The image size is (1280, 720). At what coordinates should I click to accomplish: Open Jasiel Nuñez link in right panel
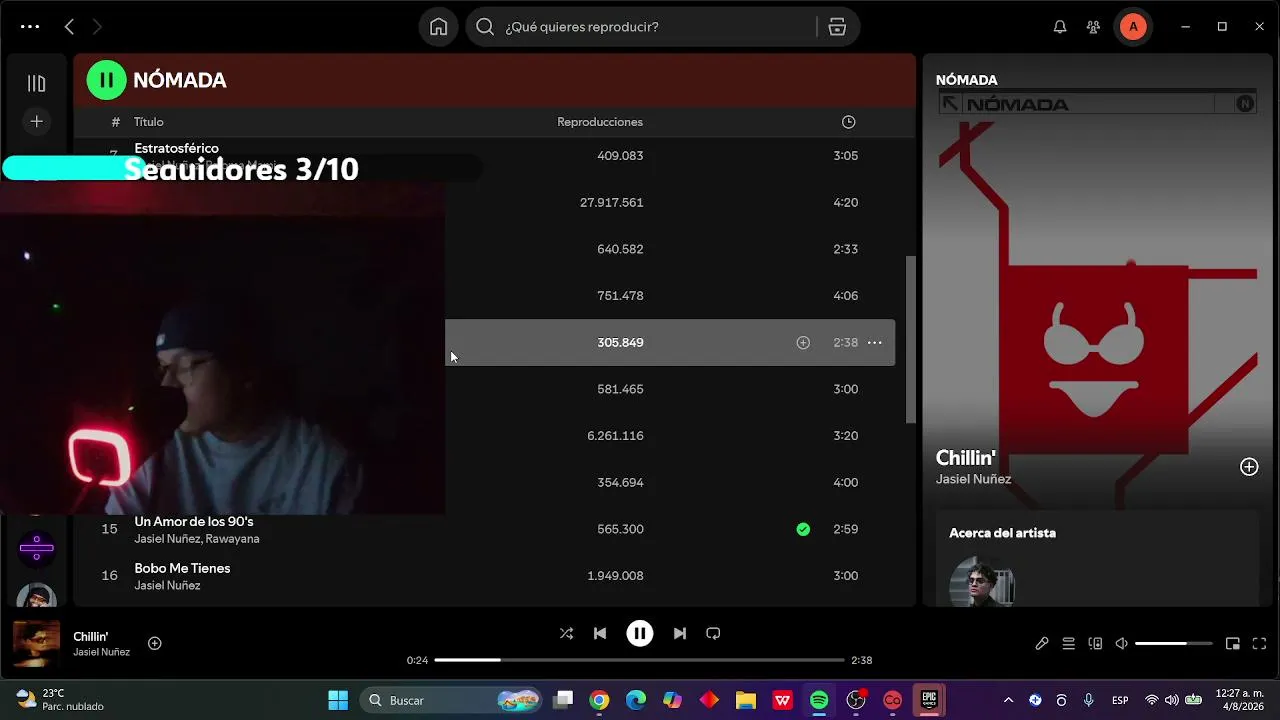[974, 479]
